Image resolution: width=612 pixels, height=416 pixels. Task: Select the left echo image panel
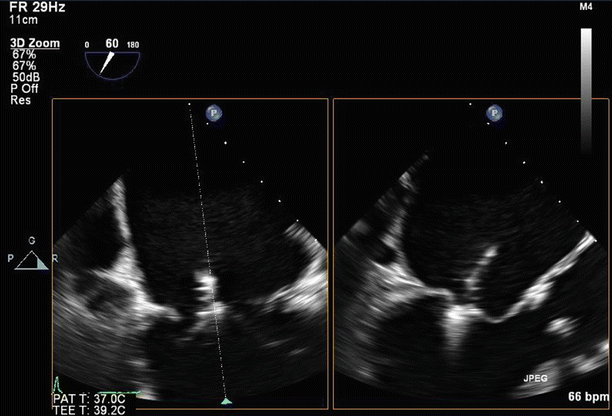tap(190, 250)
